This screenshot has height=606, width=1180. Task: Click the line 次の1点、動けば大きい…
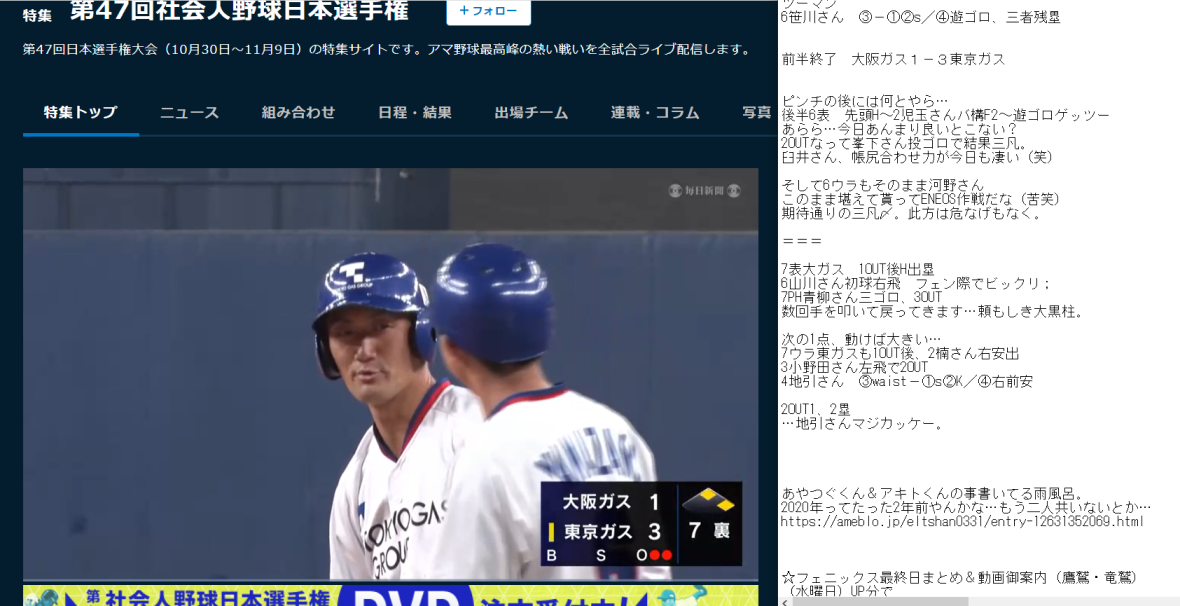[x=861, y=340]
